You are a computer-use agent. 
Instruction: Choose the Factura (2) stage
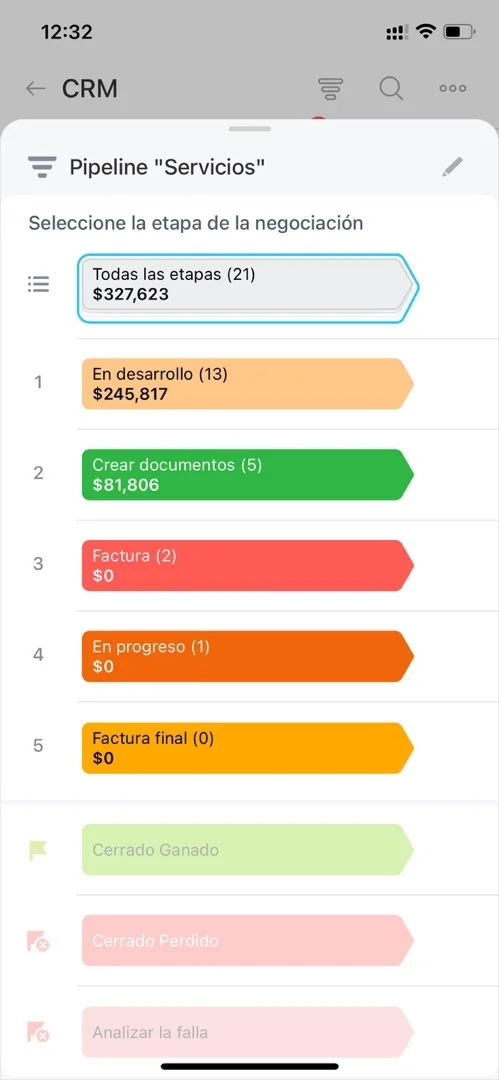tap(248, 565)
